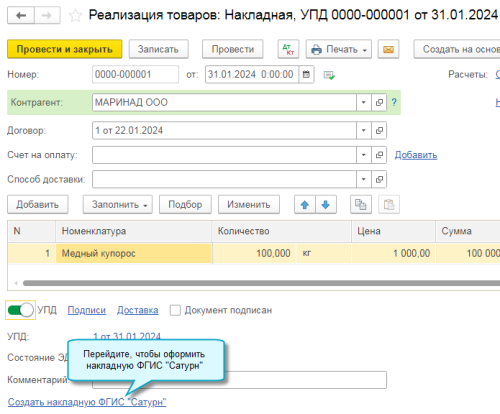Click the Подбор button
This screenshot has width=500, height=414.
tap(185, 204)
